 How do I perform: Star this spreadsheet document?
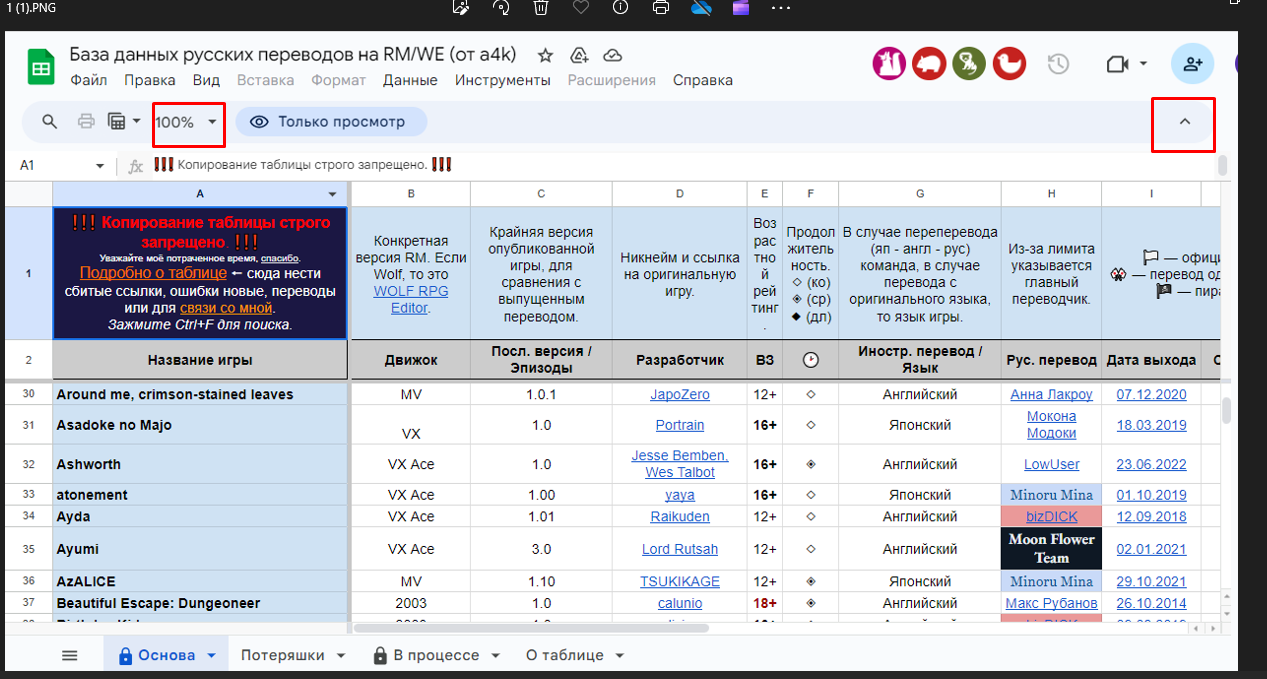click(545, 56)
